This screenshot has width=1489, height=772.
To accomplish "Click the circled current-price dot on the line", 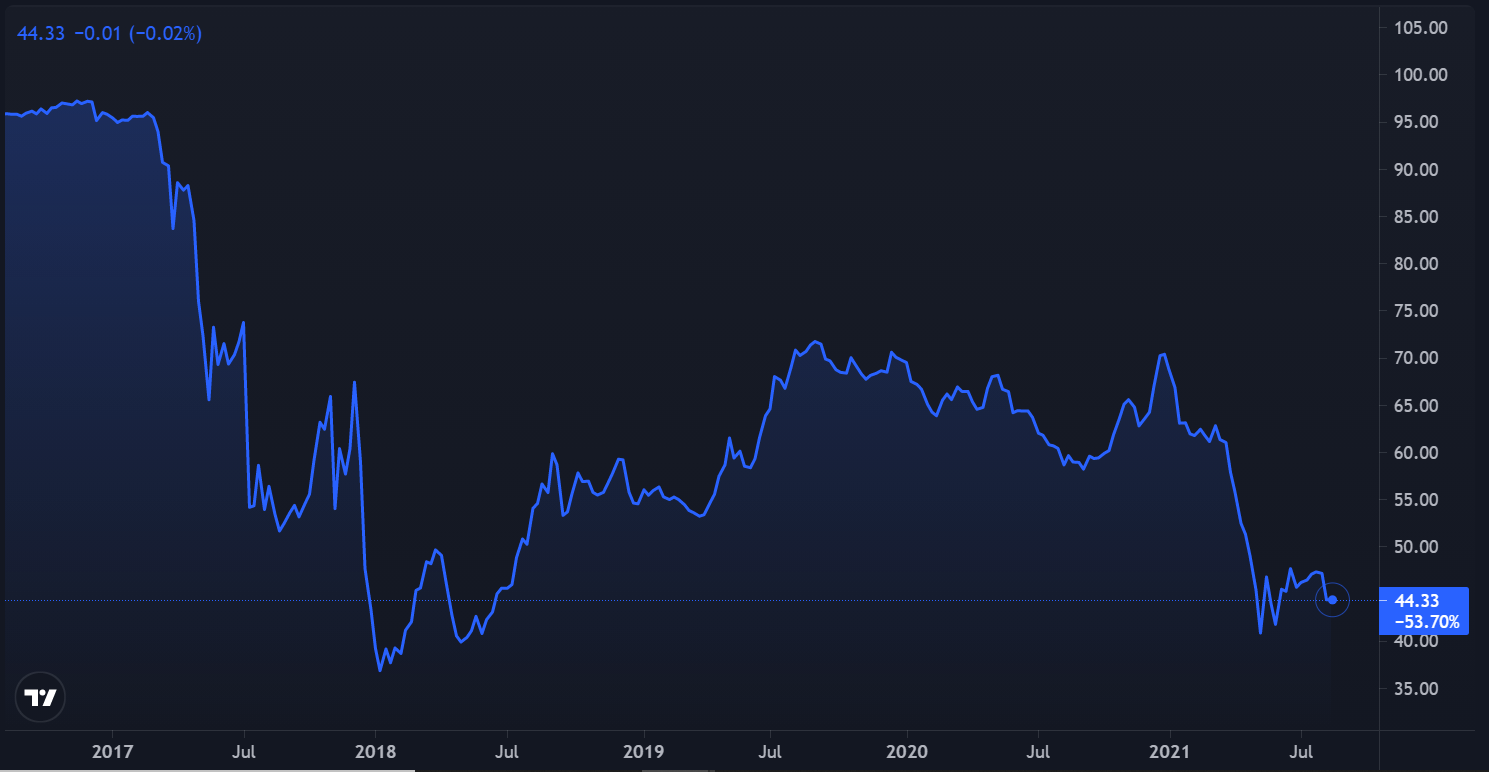I will 1332,600.
